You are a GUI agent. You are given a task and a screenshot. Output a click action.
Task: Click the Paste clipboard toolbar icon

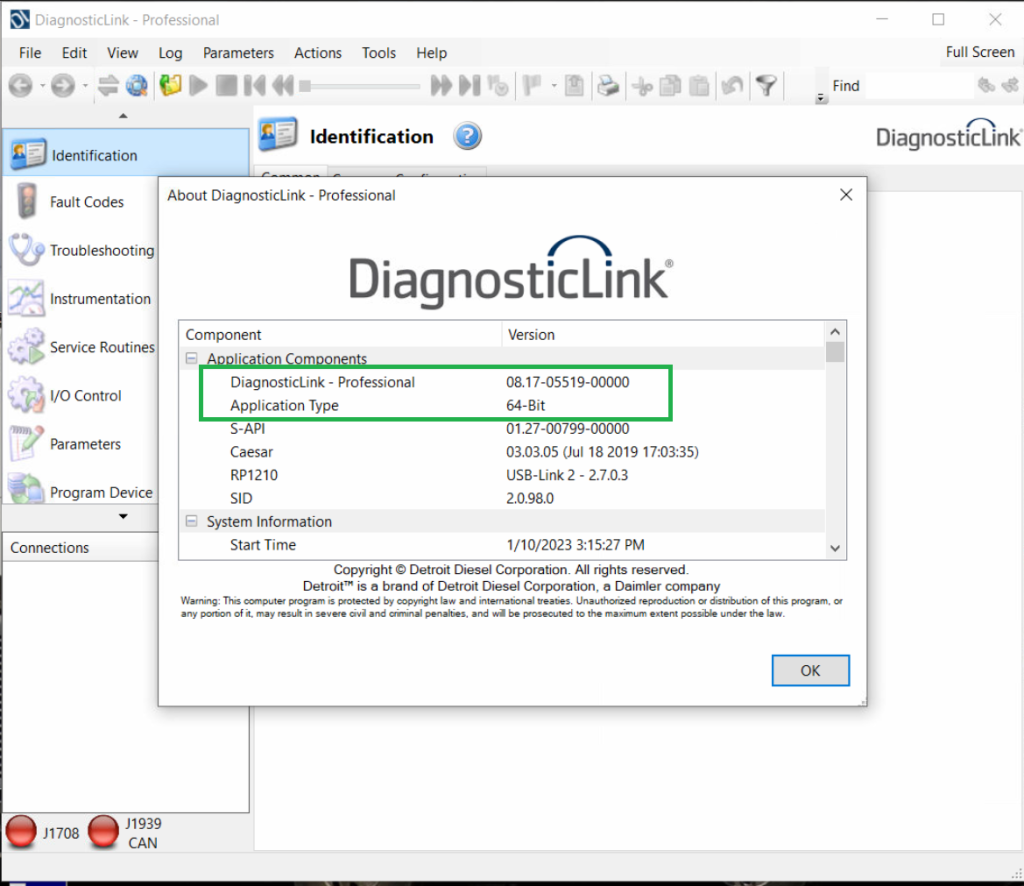pyautogui.click(x=699, y=86)
